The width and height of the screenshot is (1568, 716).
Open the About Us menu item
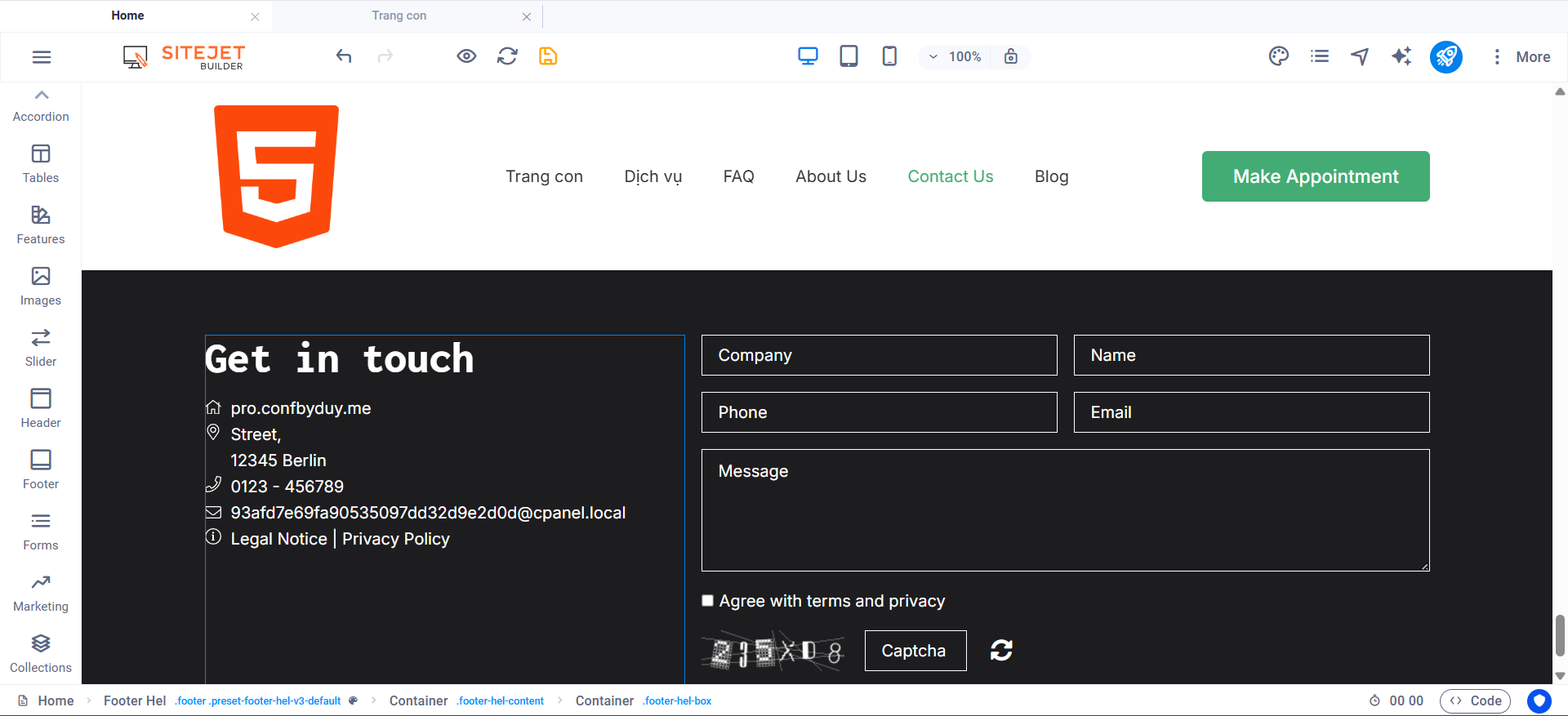pyautogui.click(x=831, y=176)
